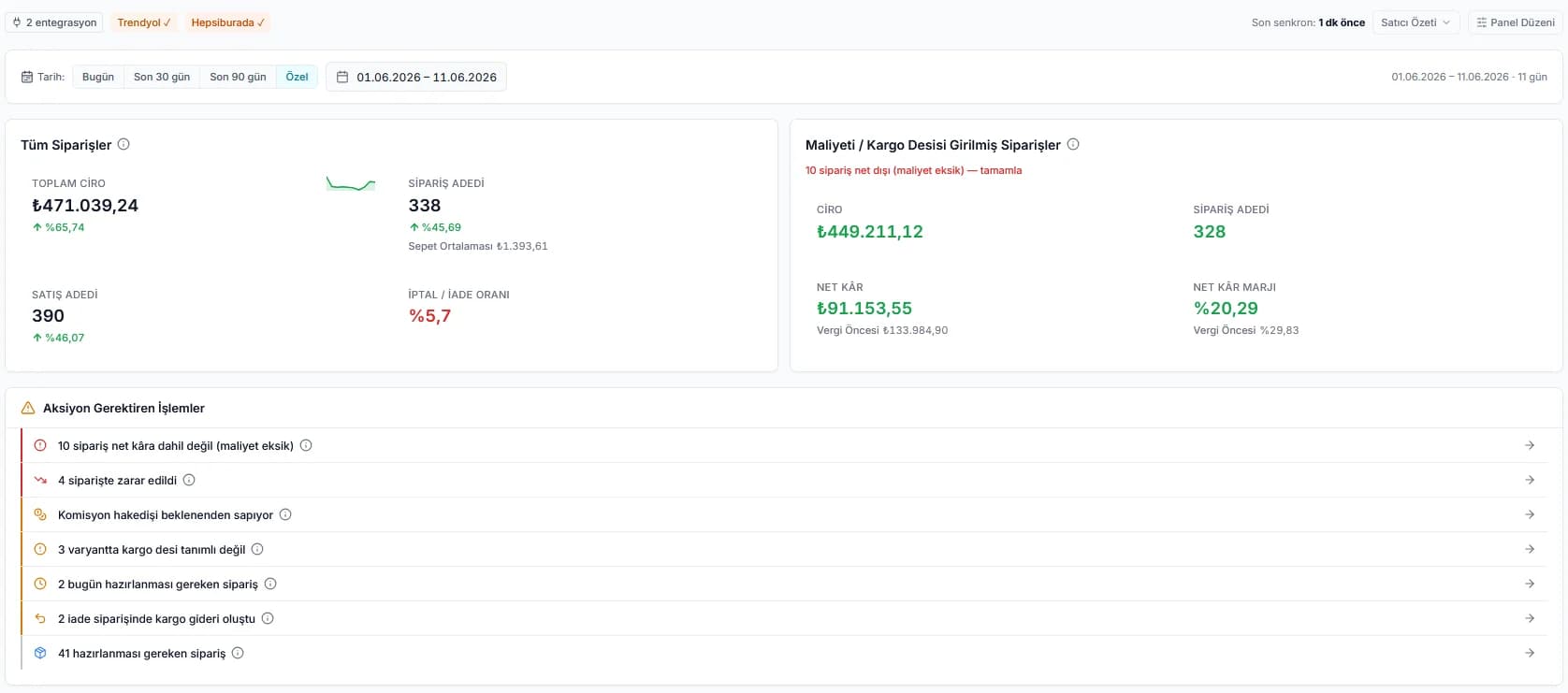Click the 'Vergi Öncesi ₺133.984,90' text
The image size is (1568, 693).
click(x=882, y=330)
